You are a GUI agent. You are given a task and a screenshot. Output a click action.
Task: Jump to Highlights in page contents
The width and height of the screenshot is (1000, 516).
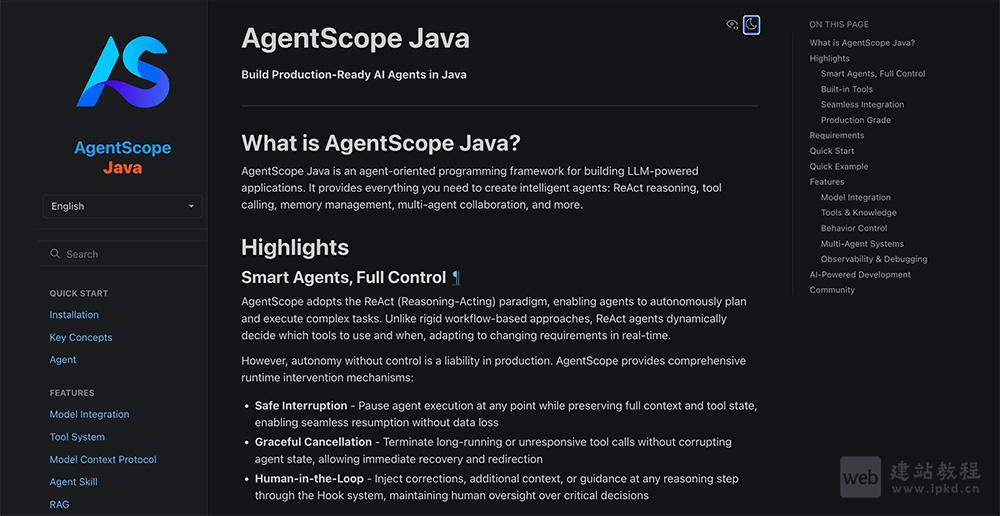pyautogui.click(x=830, y=58)
